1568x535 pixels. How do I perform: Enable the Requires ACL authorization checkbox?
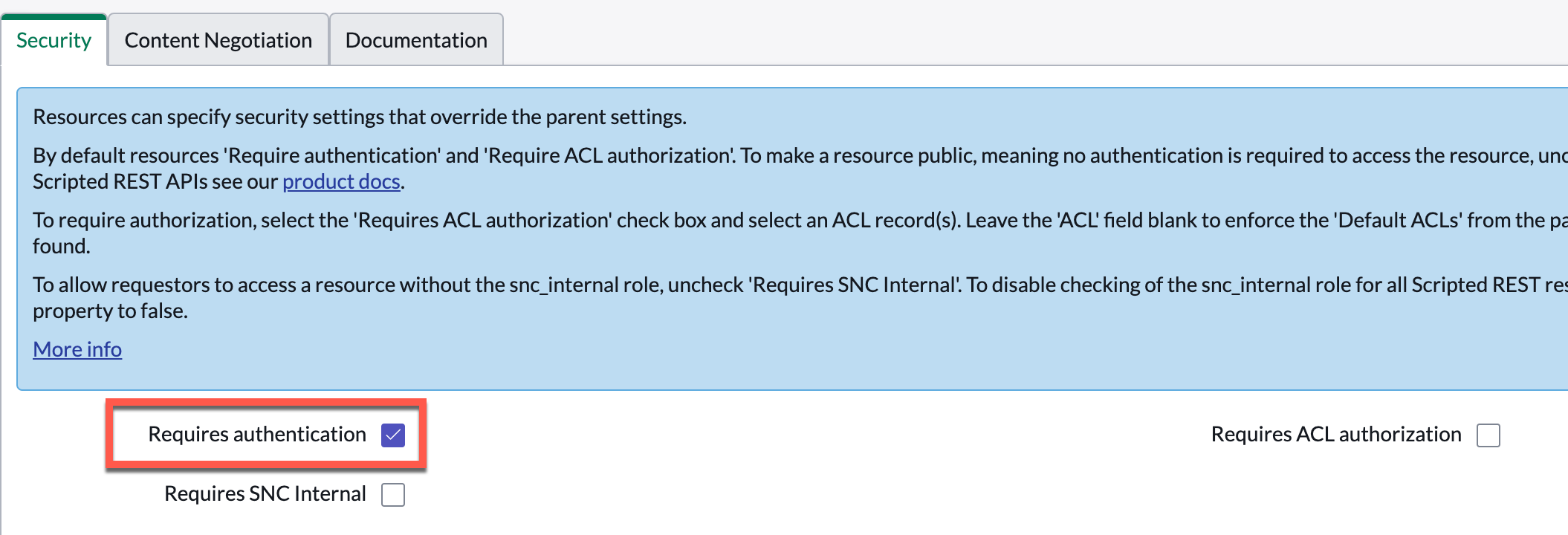pos(1488,435)
